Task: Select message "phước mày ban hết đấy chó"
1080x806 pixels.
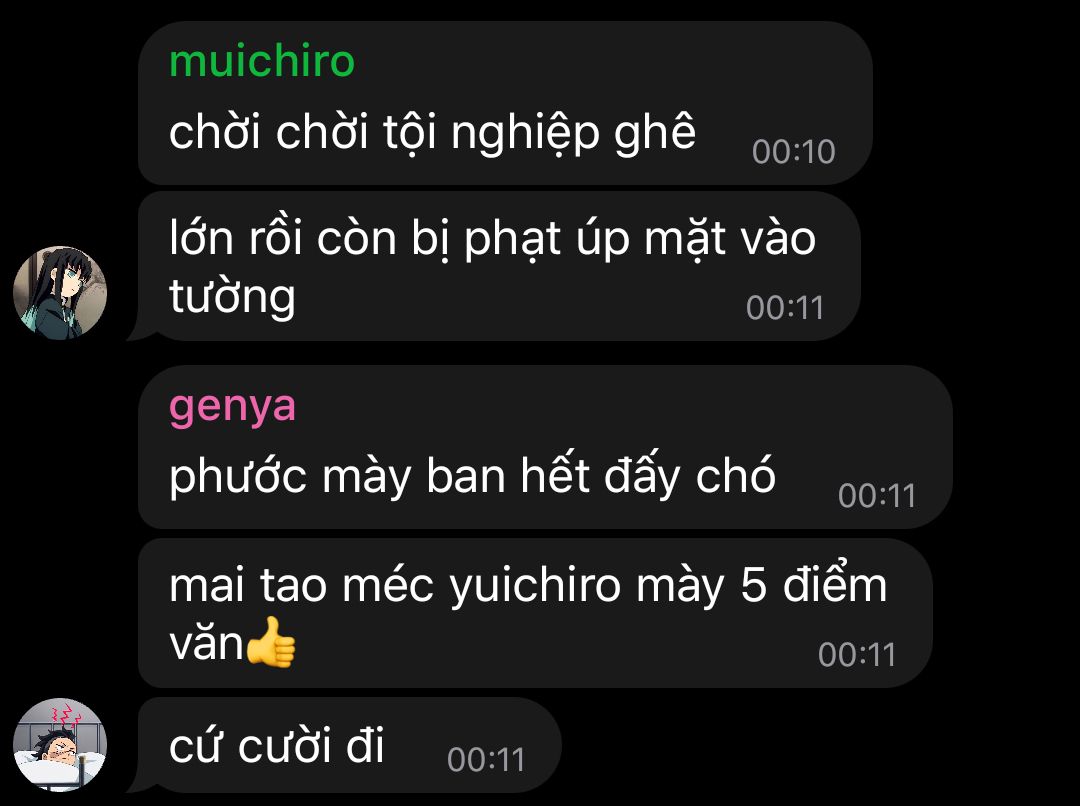Action: 545,447
